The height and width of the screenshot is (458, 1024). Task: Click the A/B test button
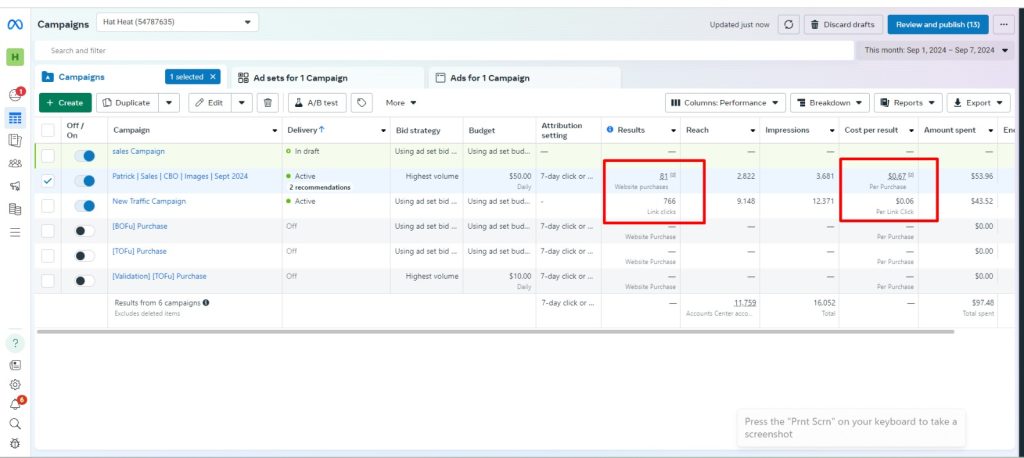pos(317,103)
